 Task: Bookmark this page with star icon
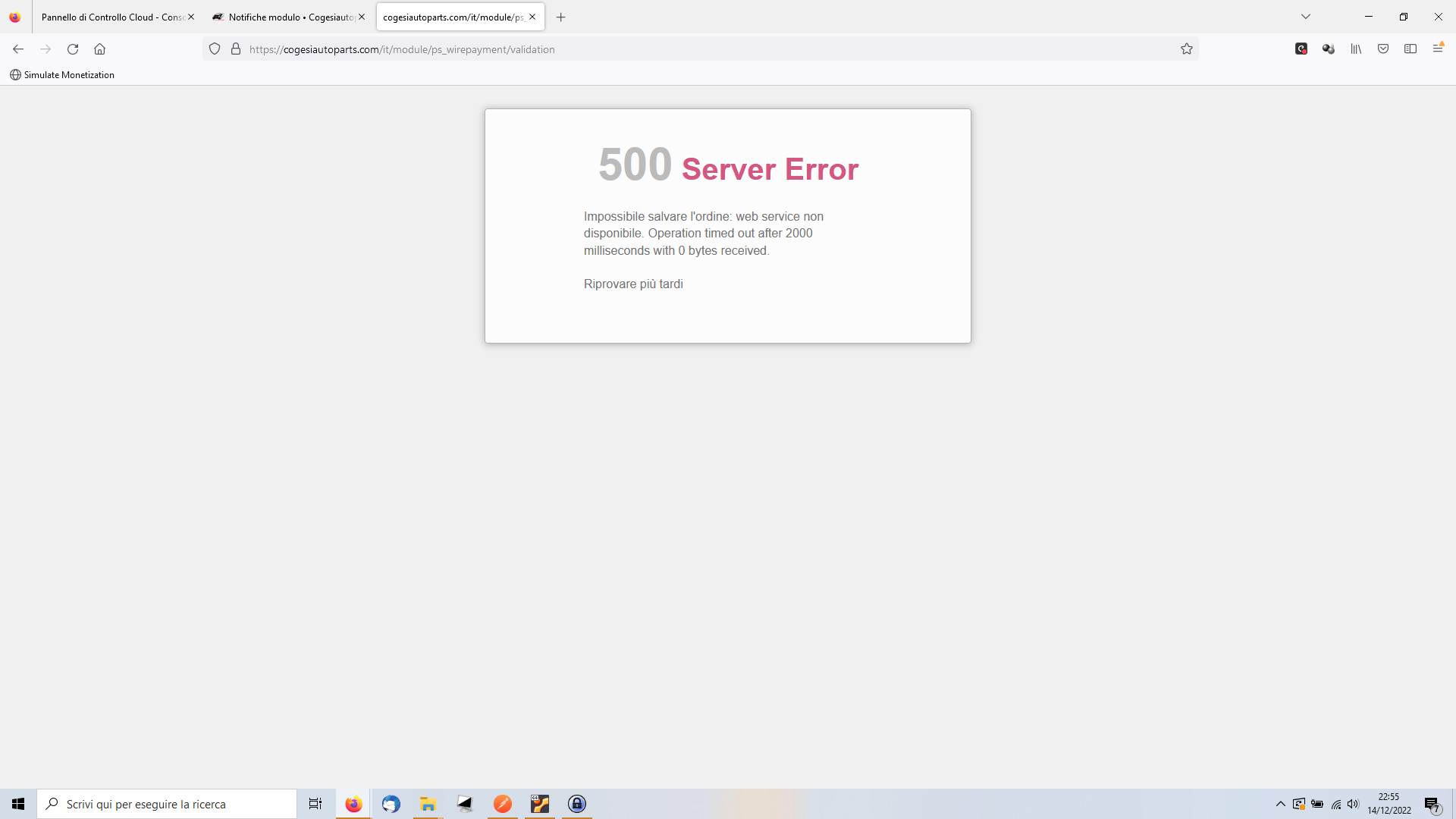(1187, 49)
